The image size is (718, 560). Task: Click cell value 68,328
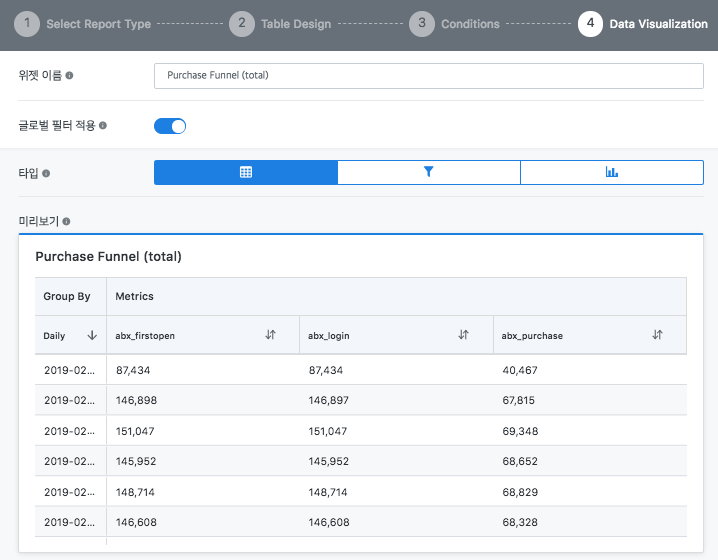pyautogui.click(x=520, y=522)
